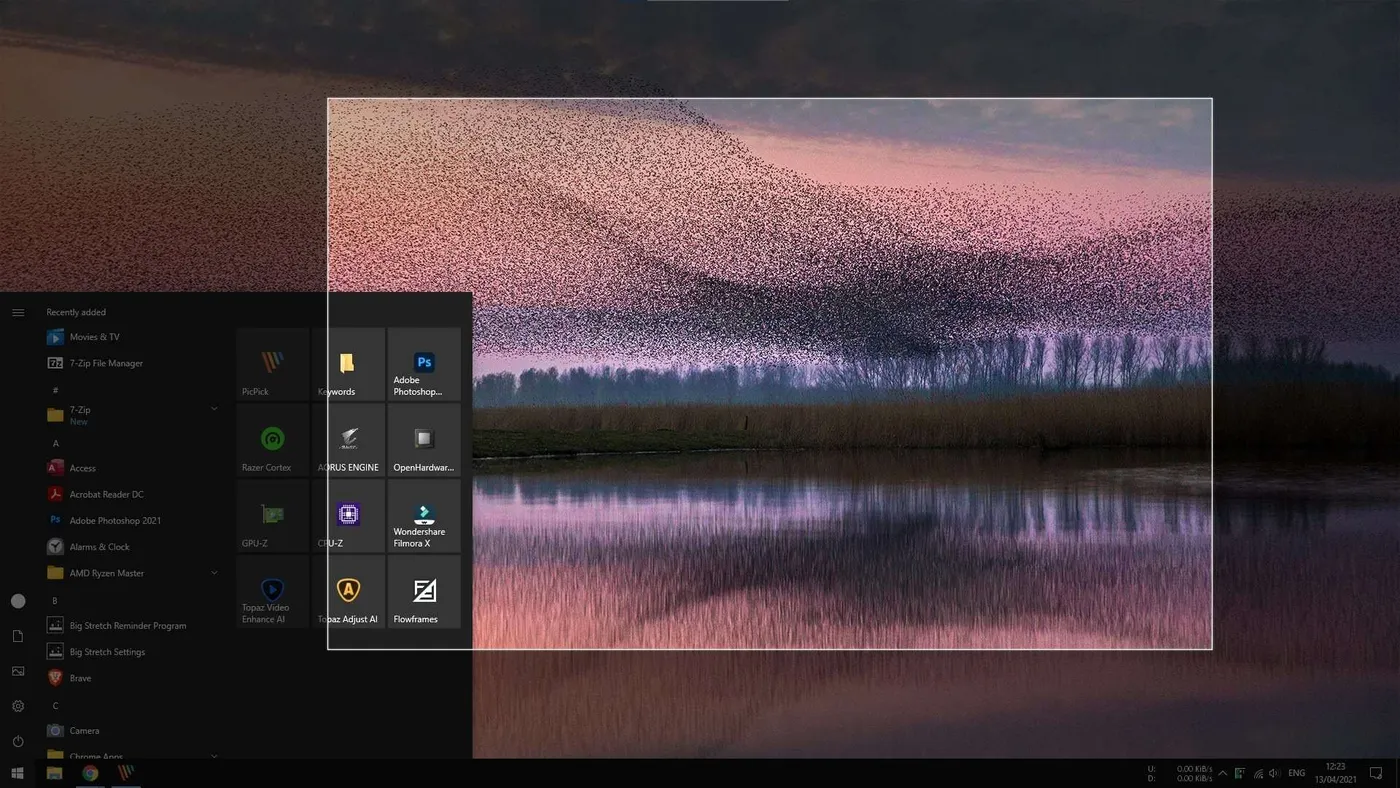Open Pictures icon in Start sidebar

[18, 671]
